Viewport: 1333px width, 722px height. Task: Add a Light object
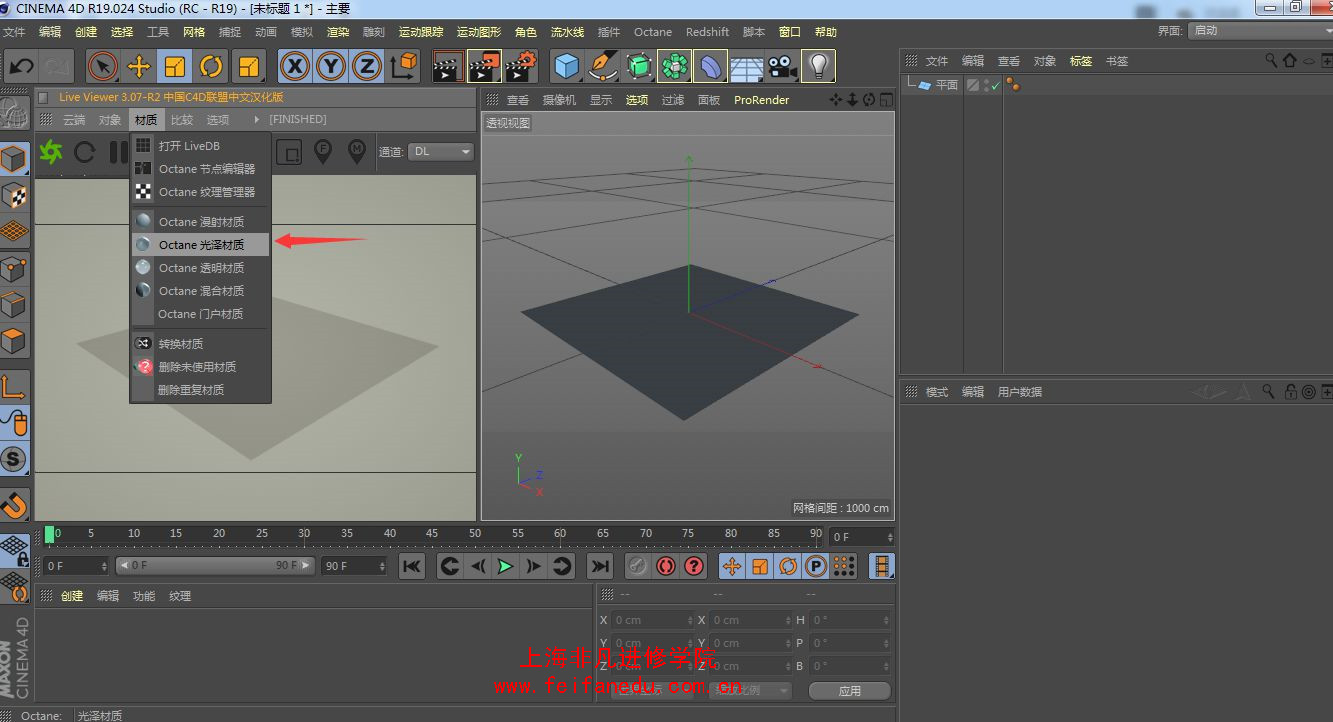pos(819,67)
